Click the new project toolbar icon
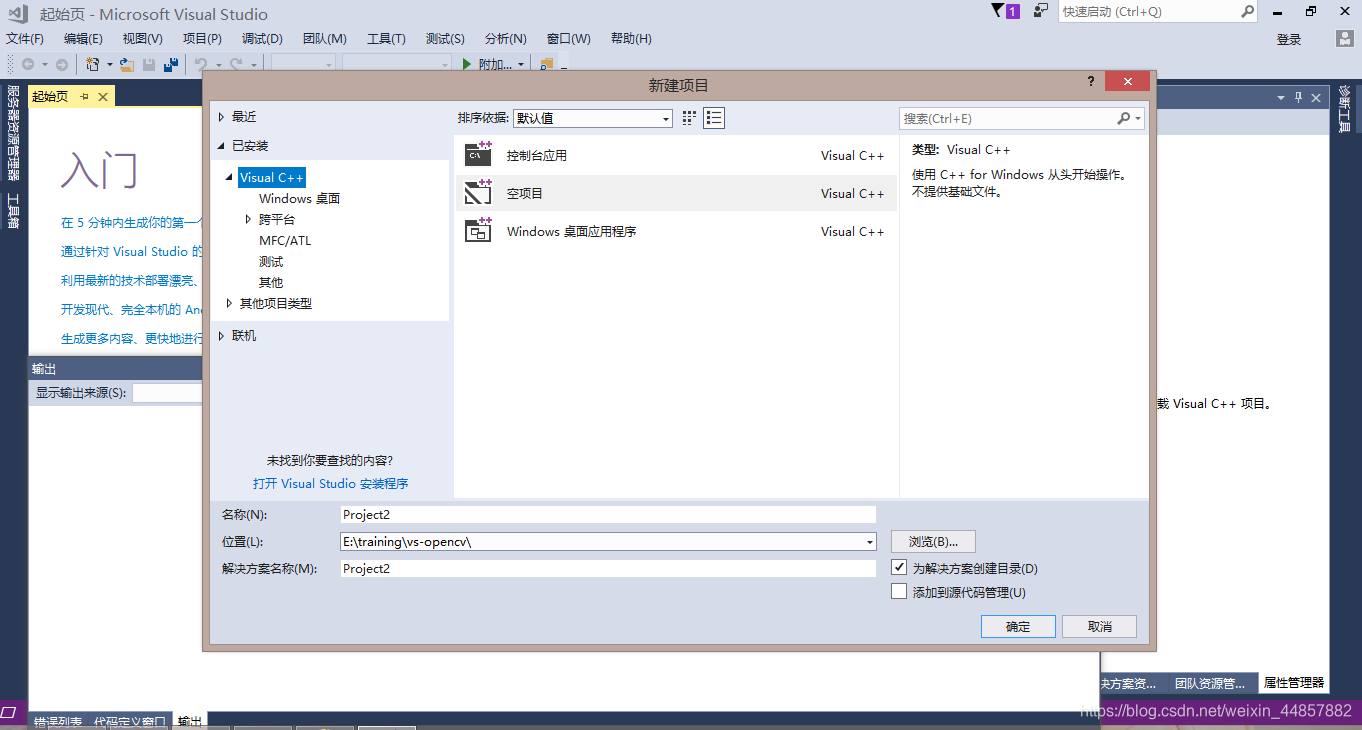This screenshot has width=1362, height=730. point(92,64)
